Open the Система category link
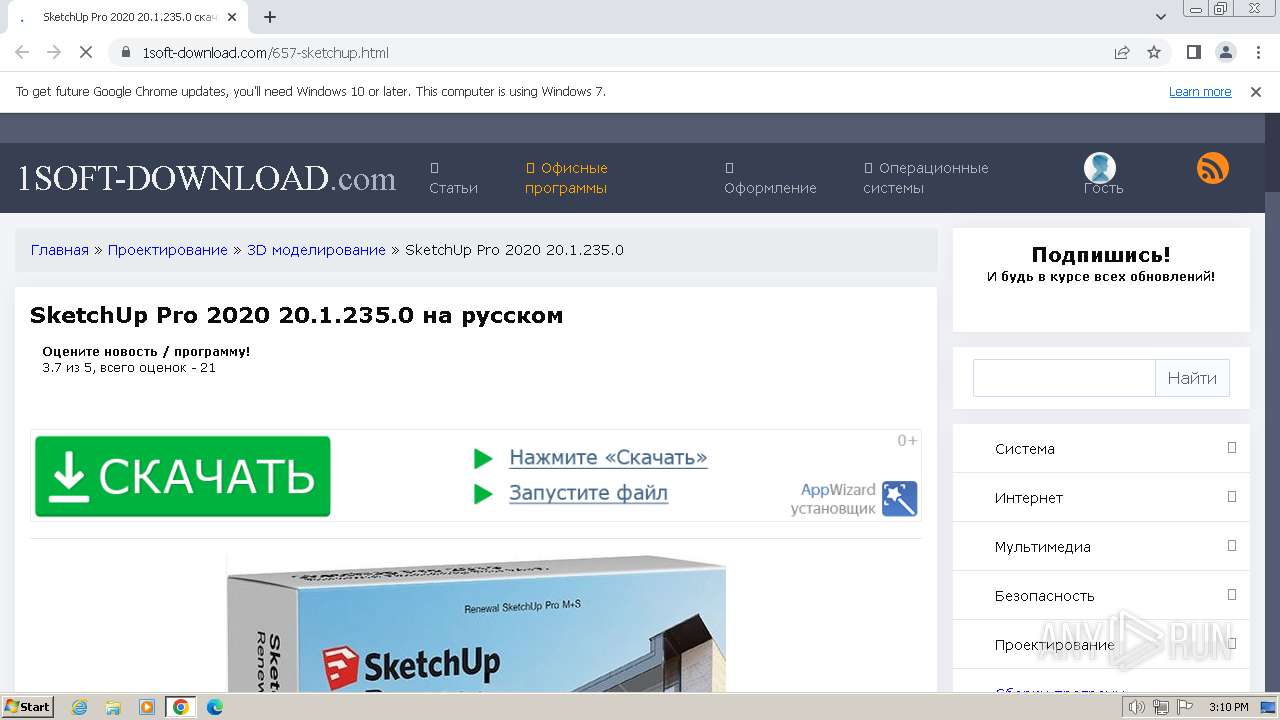1280x720 pixels. (1025, 449)
